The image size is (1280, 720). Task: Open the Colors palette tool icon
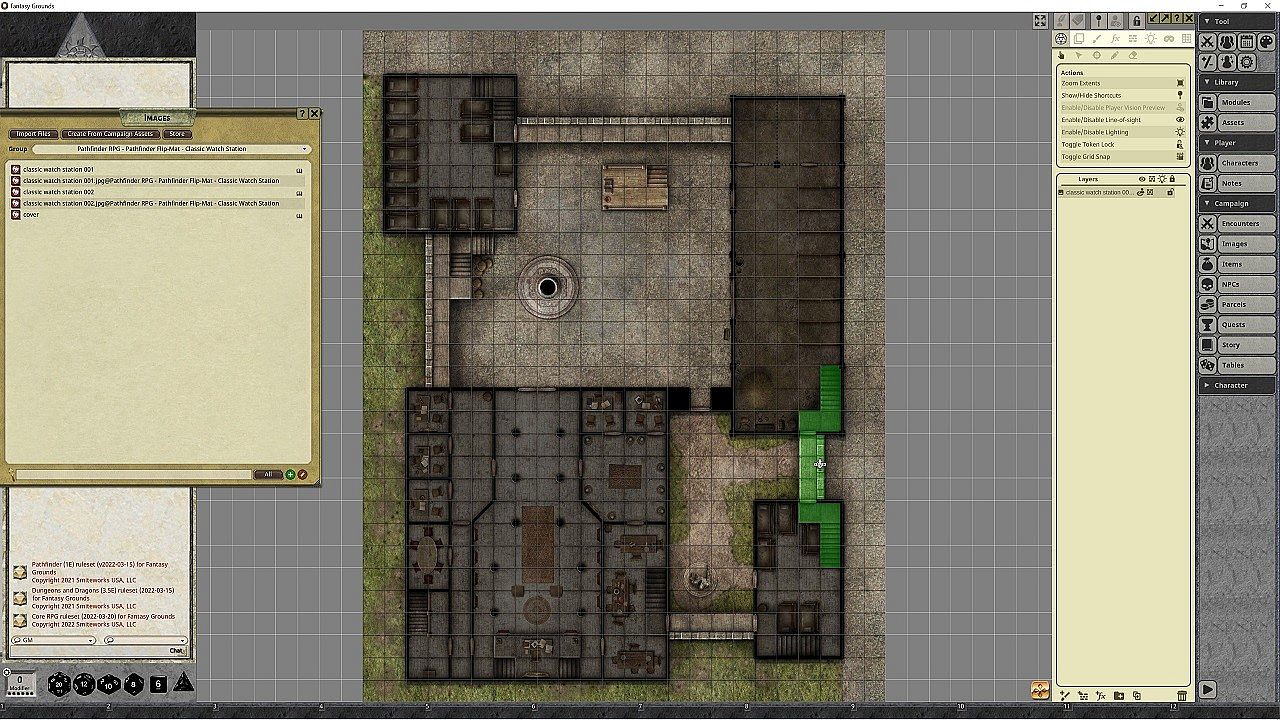point(1266,42)
